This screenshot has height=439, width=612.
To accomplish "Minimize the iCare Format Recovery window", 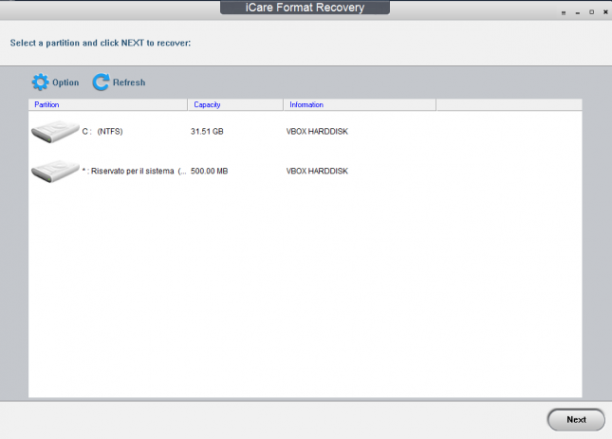I will click(578, 13).
